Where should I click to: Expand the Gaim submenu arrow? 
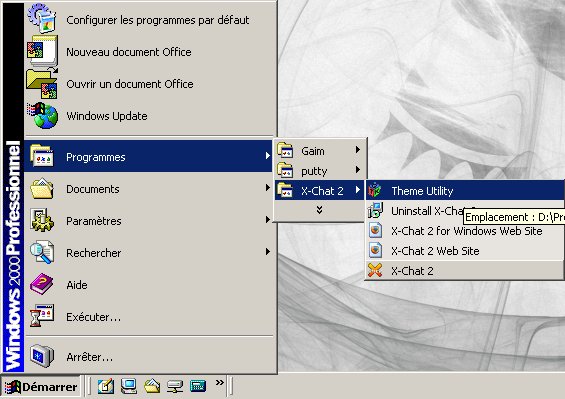[357, 149]
